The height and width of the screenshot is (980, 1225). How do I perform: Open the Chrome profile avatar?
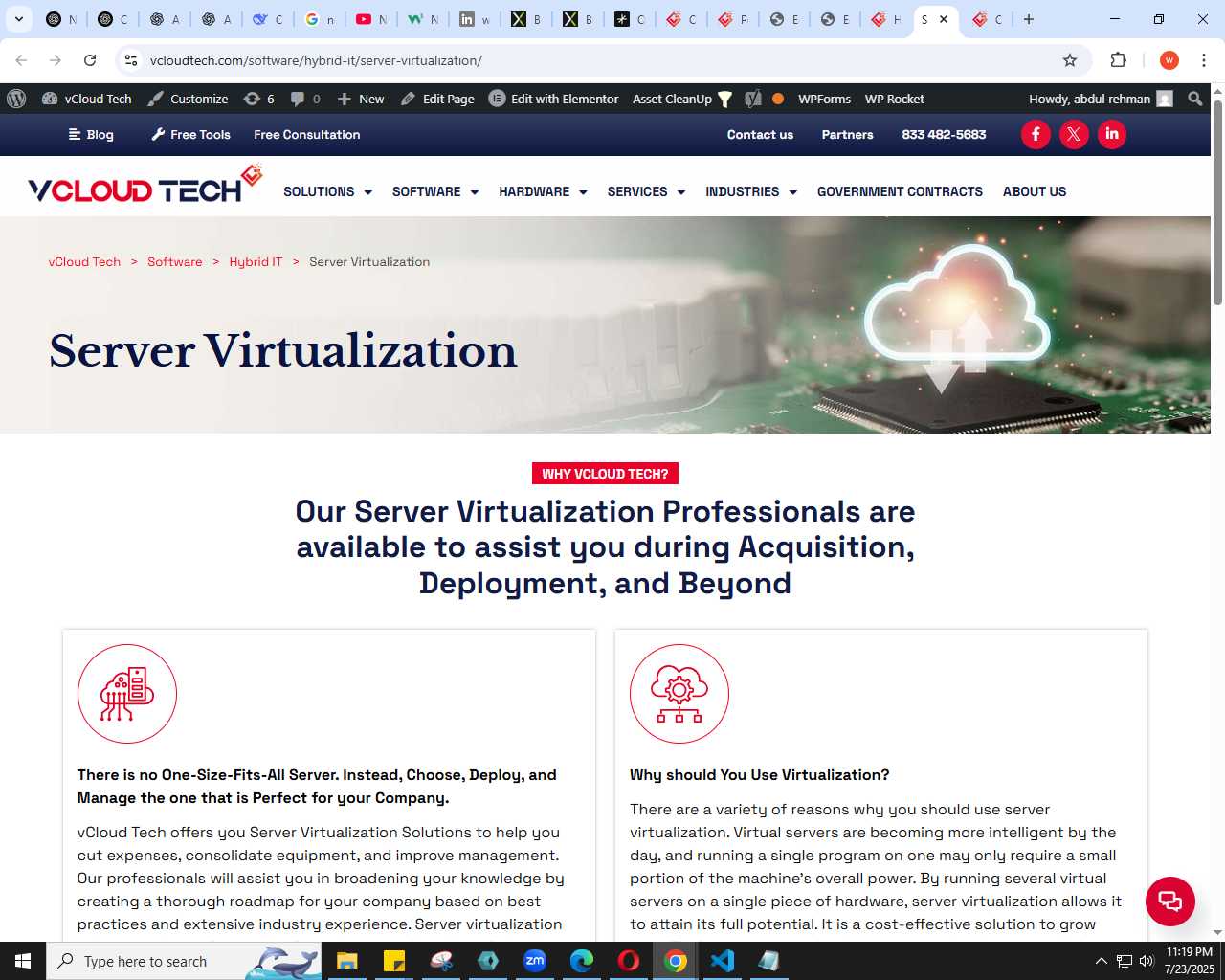(x=1169, y=60)
